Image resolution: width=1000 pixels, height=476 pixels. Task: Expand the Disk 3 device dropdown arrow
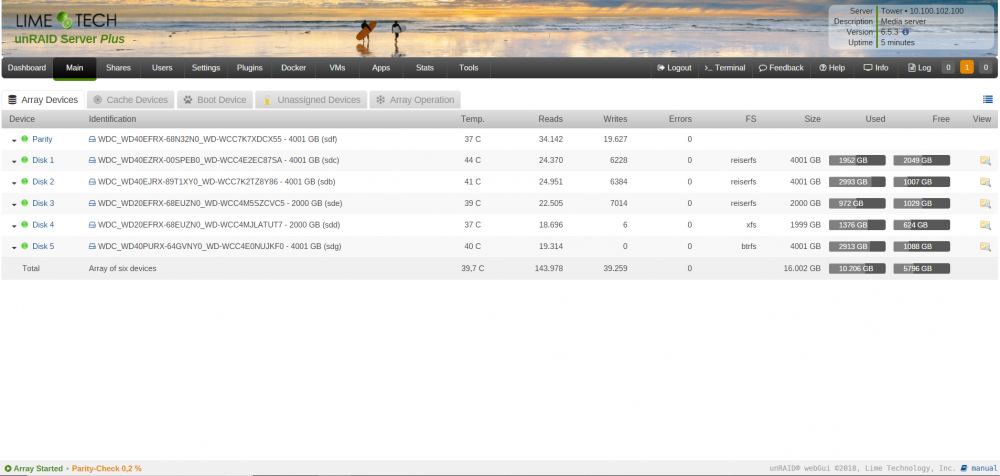click(14, 204)
